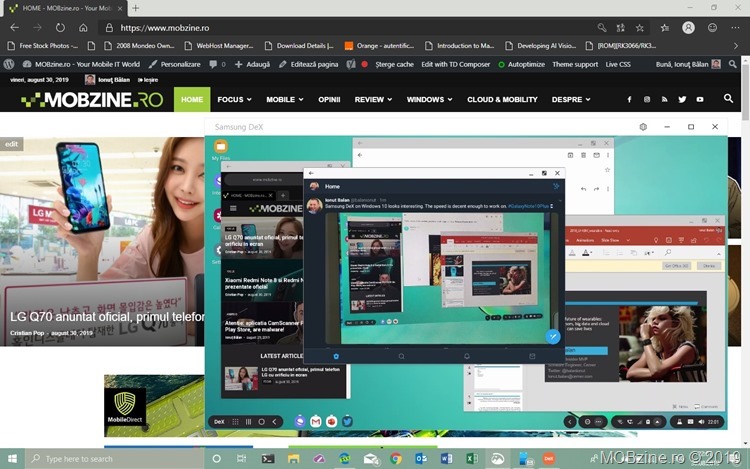Open the WordPress logo menu in admin bar
Viewport: 750px width, 469px height.
point(9,64)
